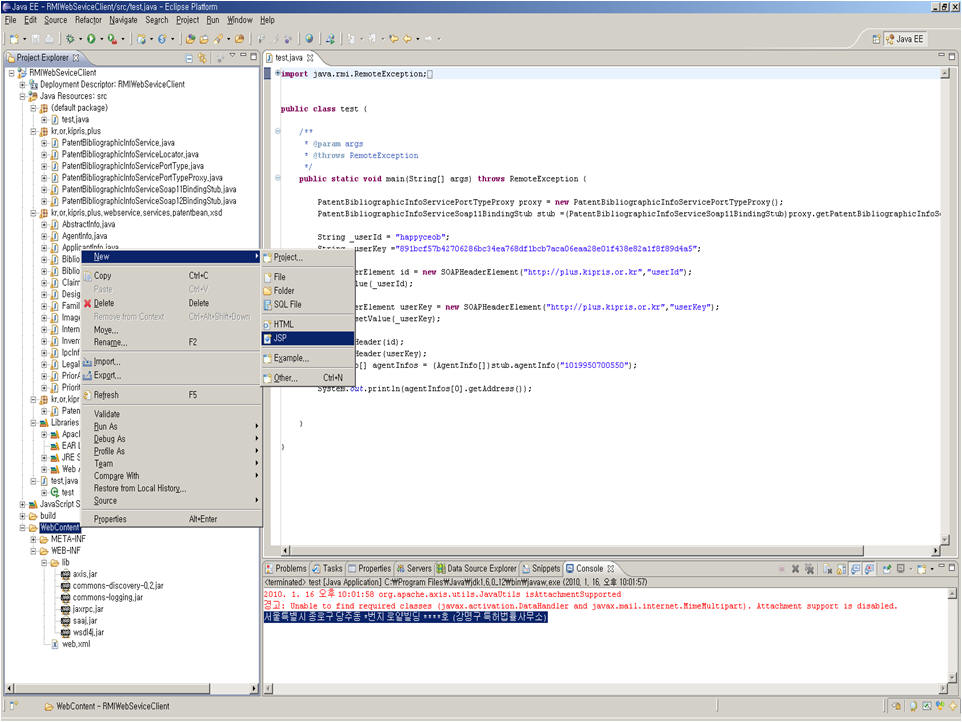
Task: Open the Refactor menu in menu bar
Action: click(87, 20)
